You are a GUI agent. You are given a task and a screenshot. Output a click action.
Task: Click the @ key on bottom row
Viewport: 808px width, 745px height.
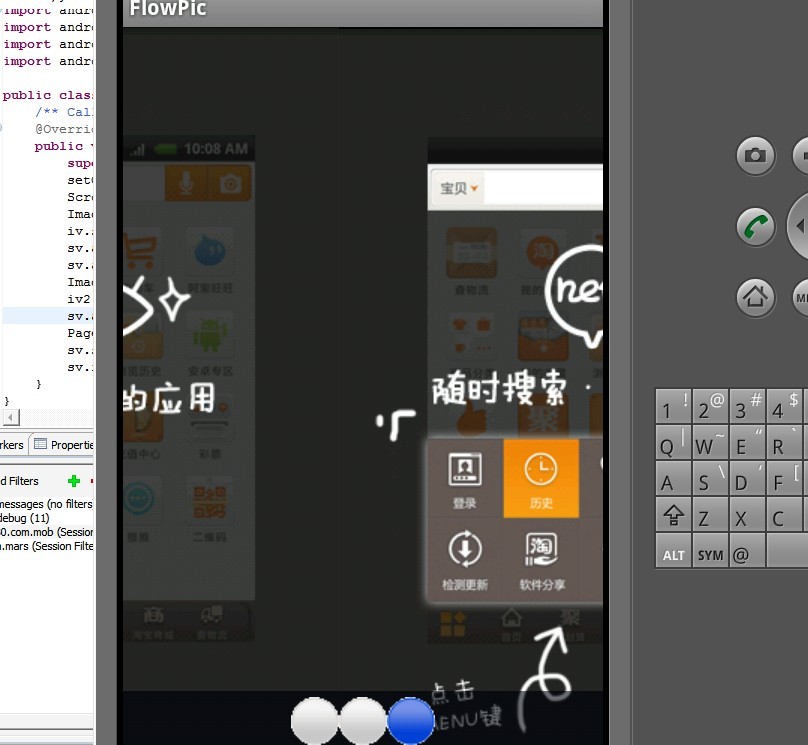click(748, 550)
